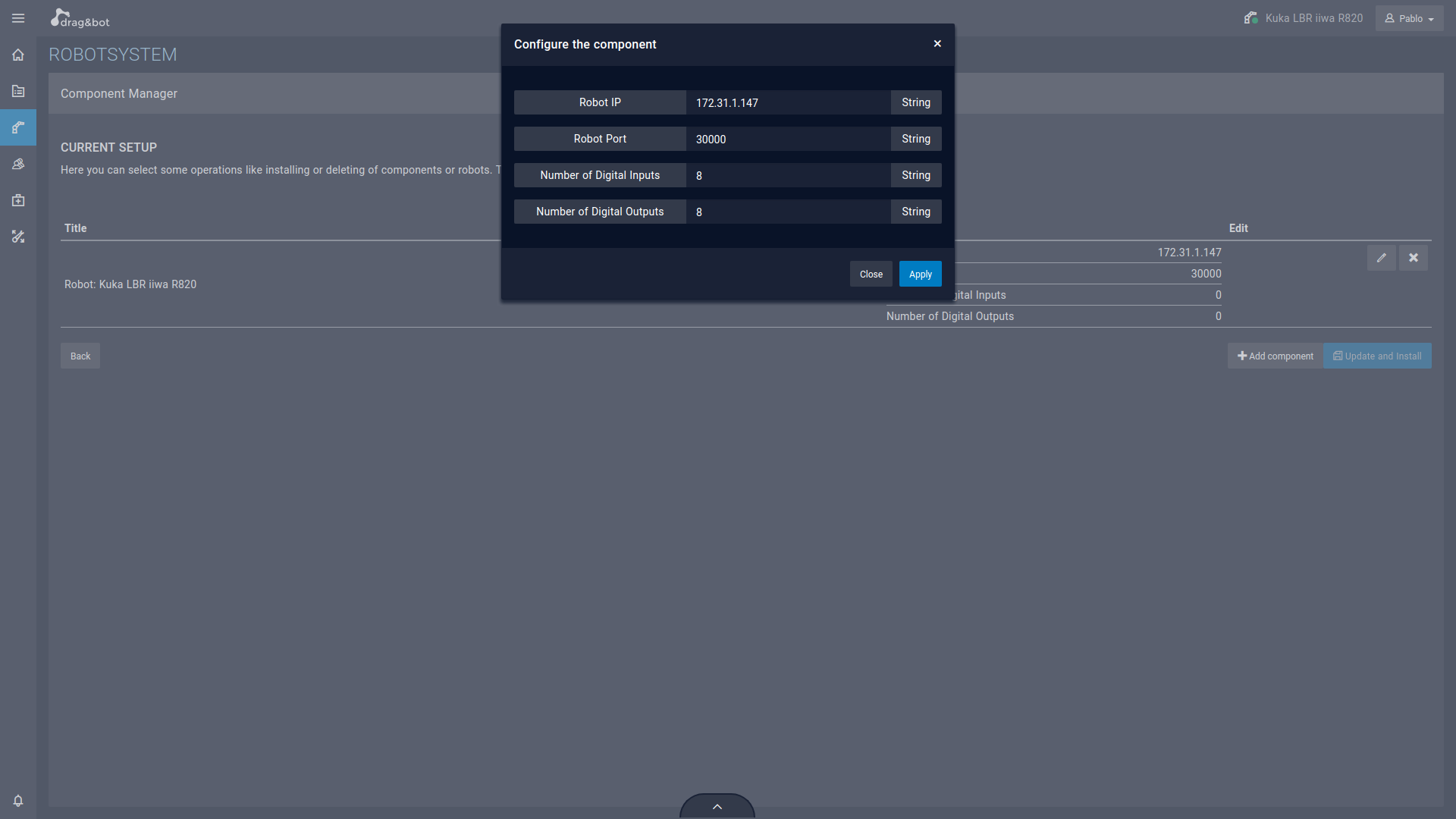This screenshot has width=1456, height=819.
Task: Click String type of Digital Inputs
Action: (916, 175)
